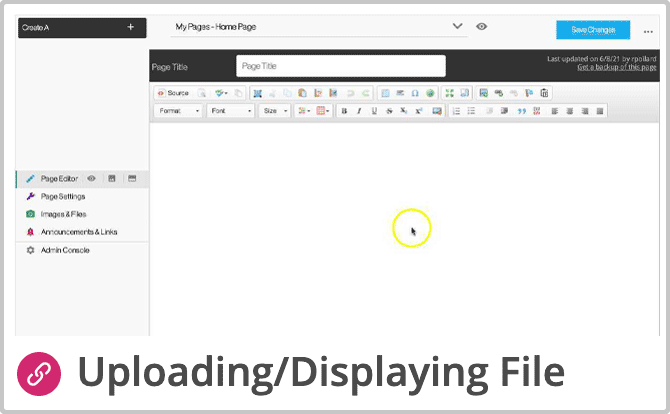Apply underline formatting
The image size is (670, 414).
coord(374,111)
